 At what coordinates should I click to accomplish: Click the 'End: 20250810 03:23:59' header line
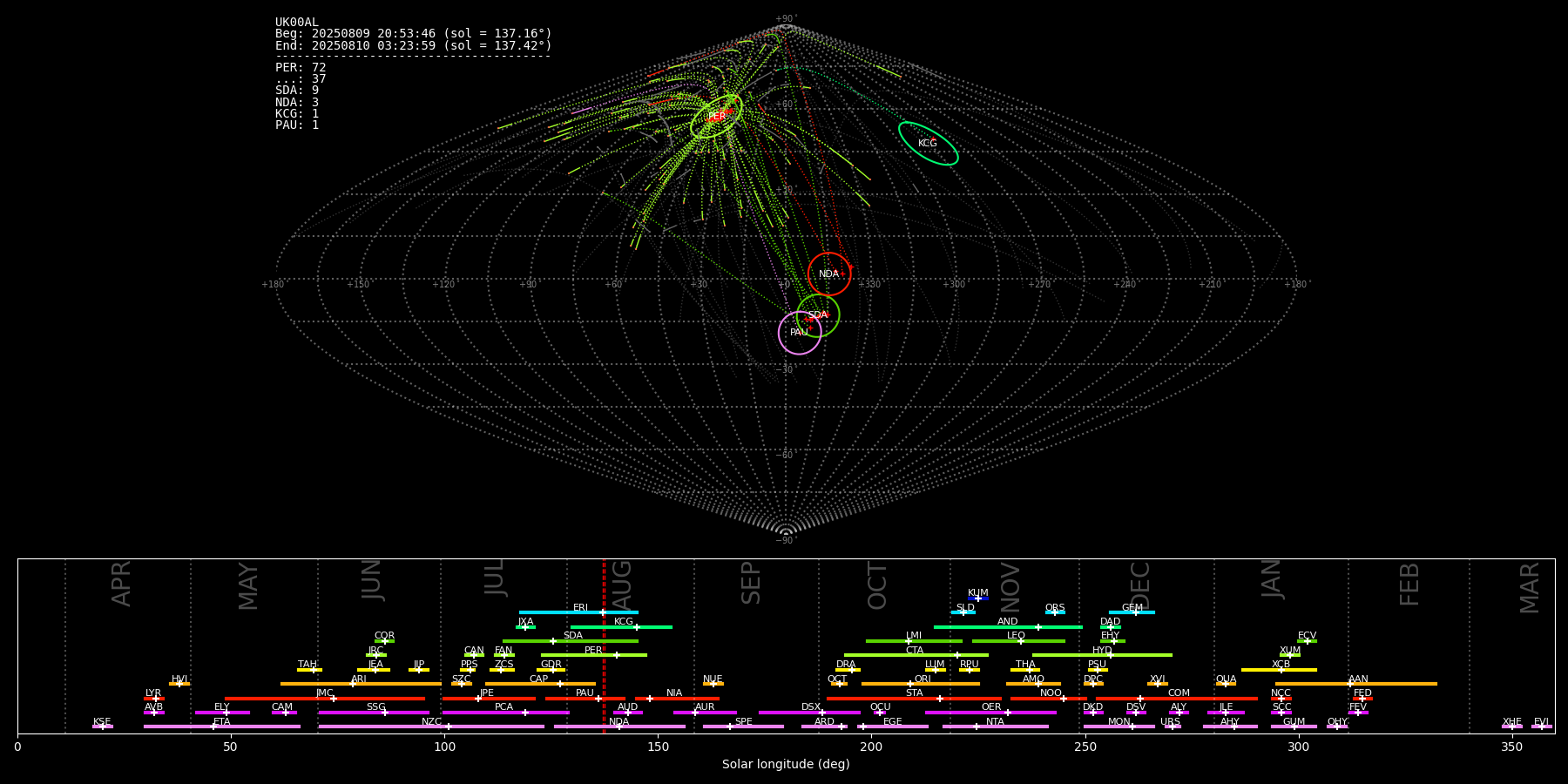tap(414, 45)
